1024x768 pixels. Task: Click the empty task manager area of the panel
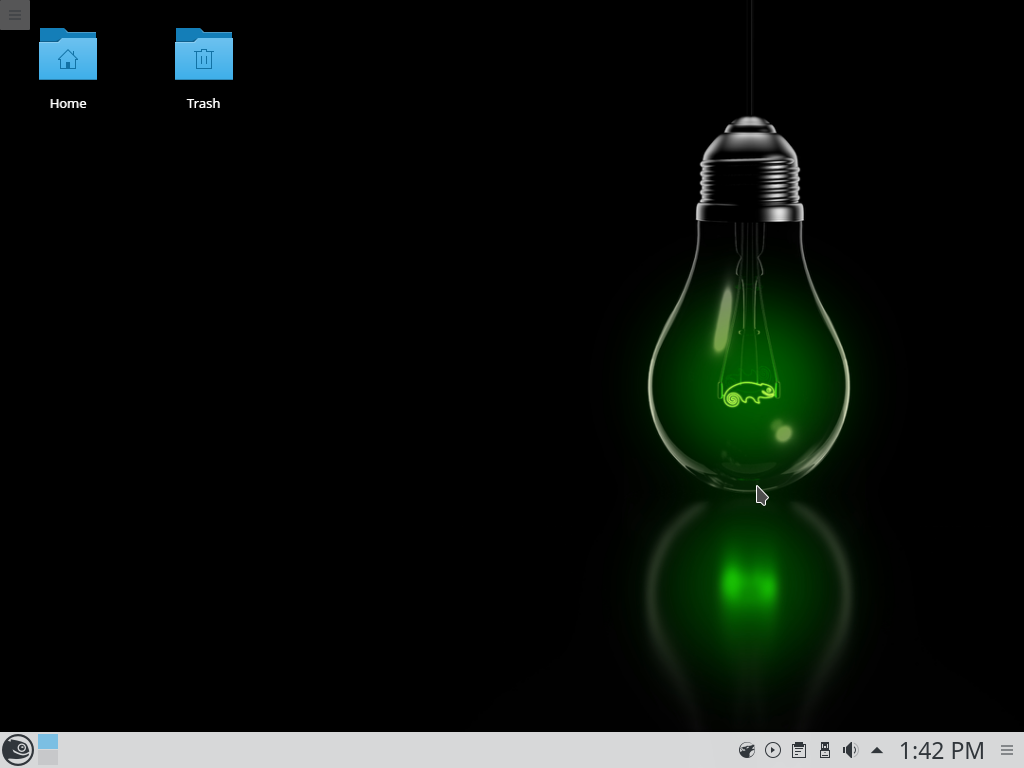click(400, 750)
